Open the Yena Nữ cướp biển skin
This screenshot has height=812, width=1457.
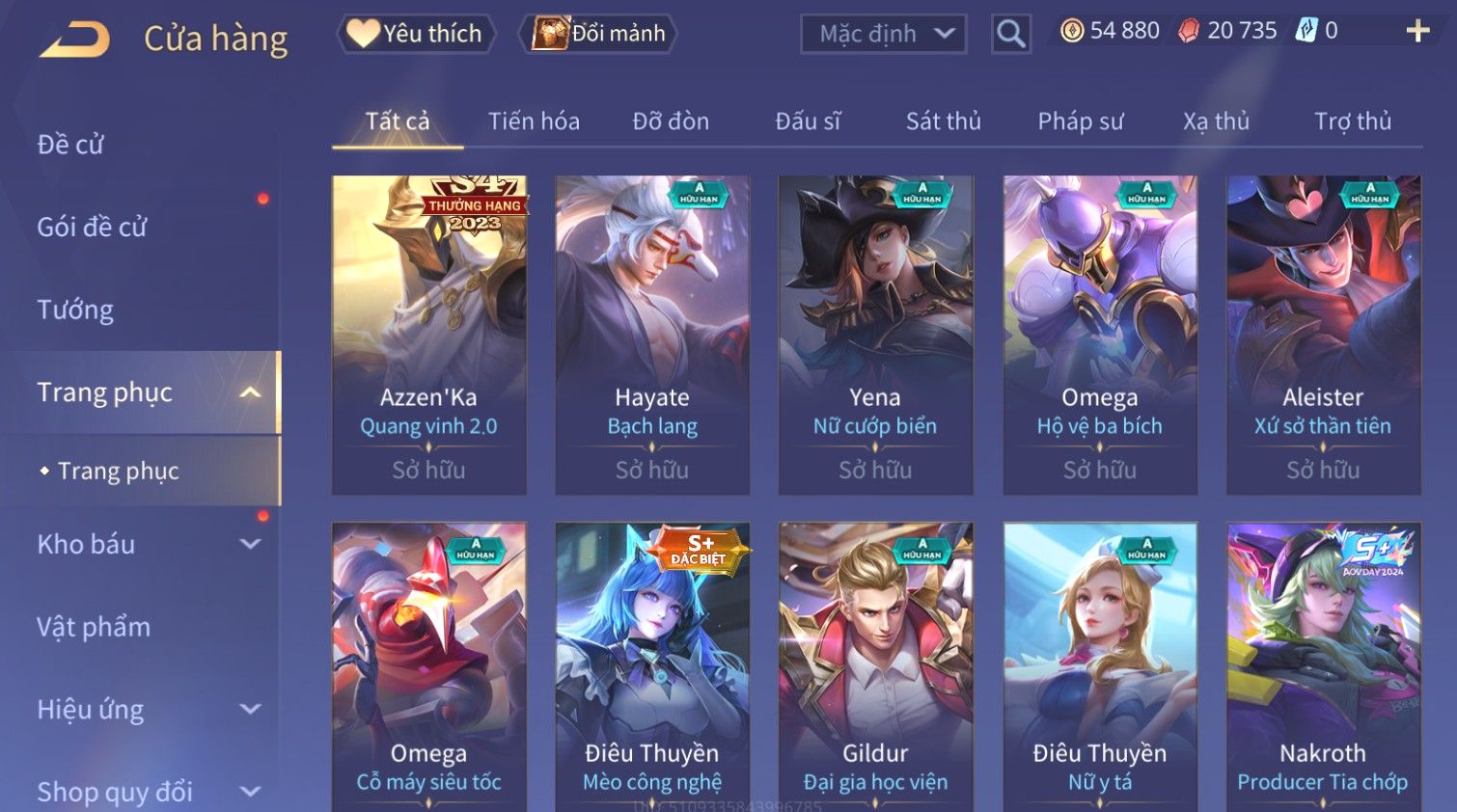click(x=875, y=336)
